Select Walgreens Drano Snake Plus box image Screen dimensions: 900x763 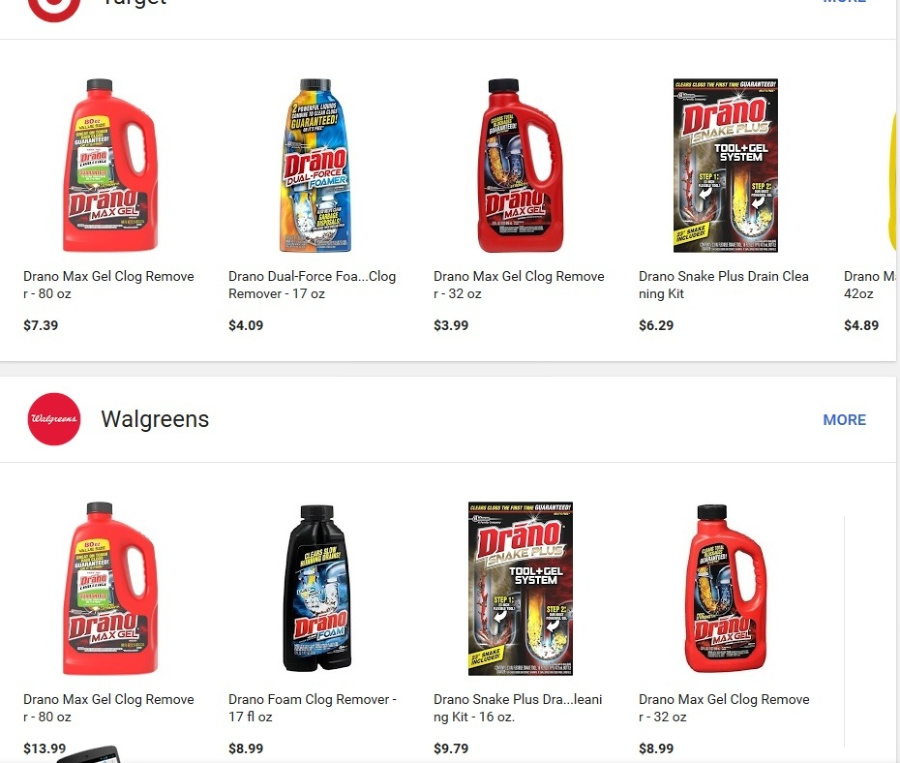tap(520, 588)
